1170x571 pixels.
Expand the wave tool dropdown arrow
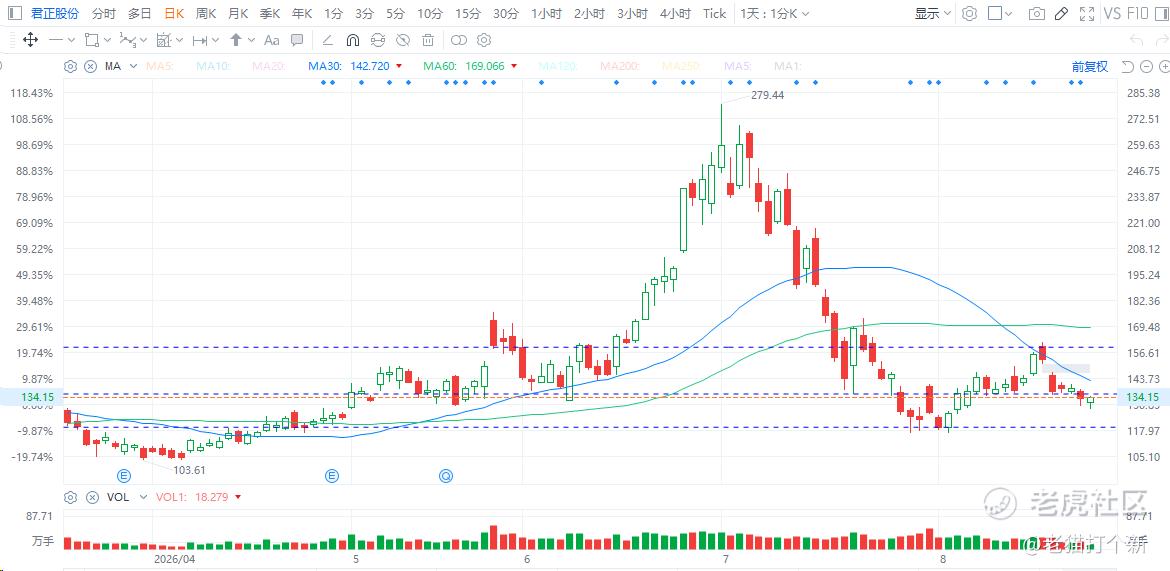coord(144,40)
